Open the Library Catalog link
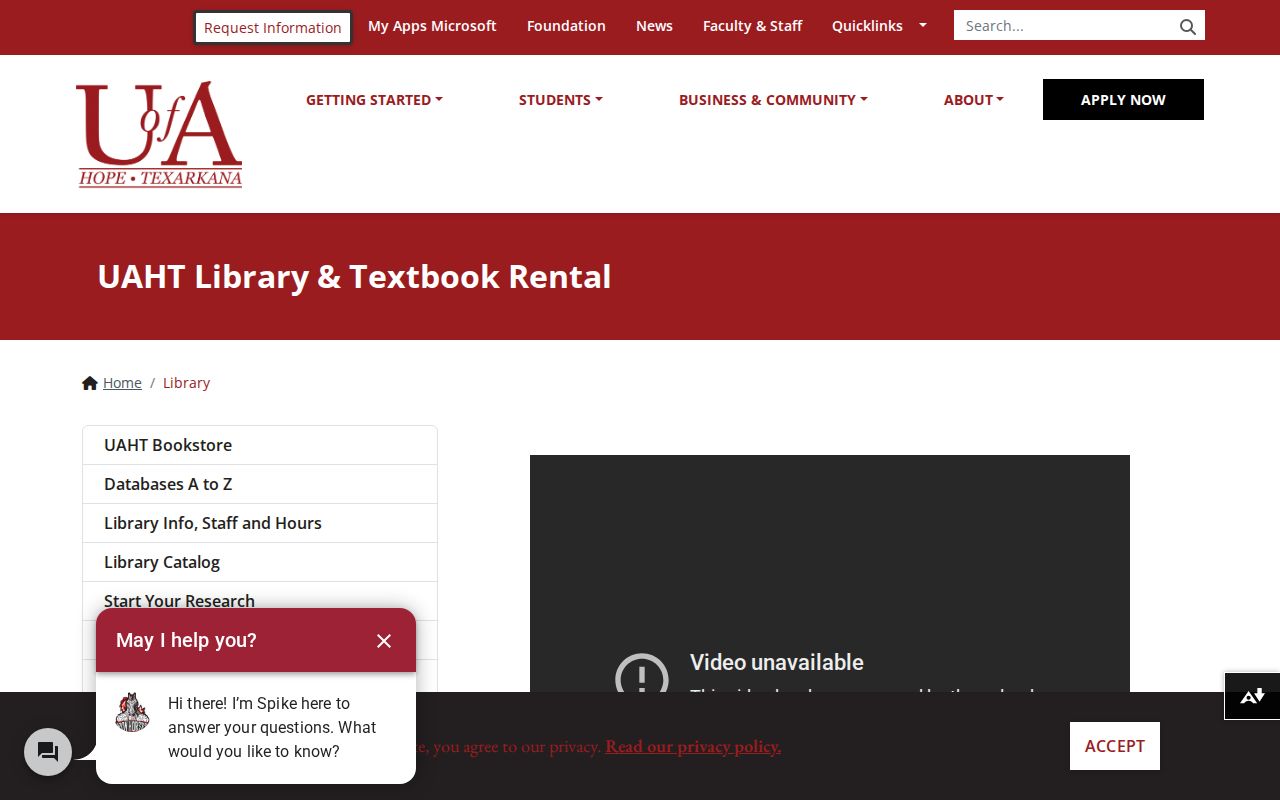 coord(260,562)
